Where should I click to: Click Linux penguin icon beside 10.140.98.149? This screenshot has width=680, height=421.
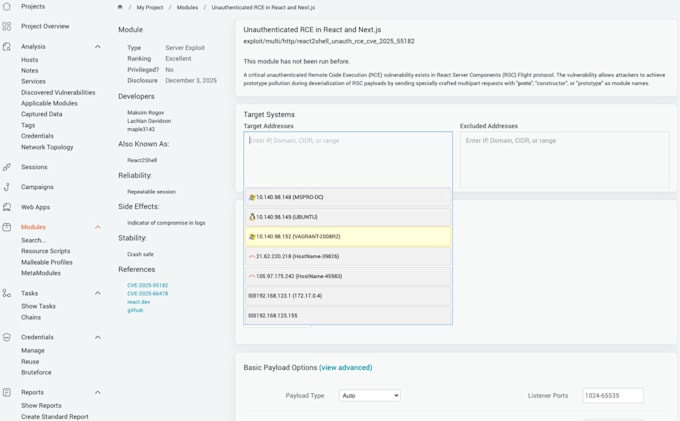(x=252, y=217)
